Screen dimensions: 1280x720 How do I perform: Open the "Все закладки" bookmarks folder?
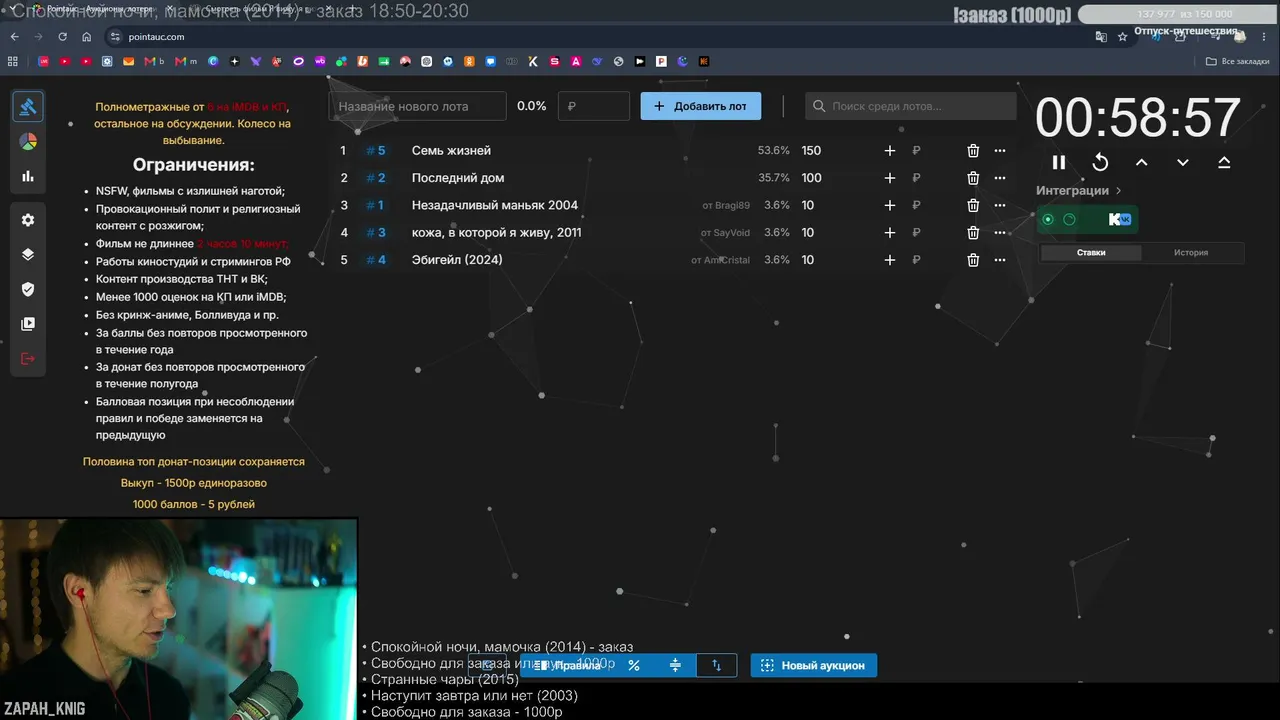(x=1238, y=61)
